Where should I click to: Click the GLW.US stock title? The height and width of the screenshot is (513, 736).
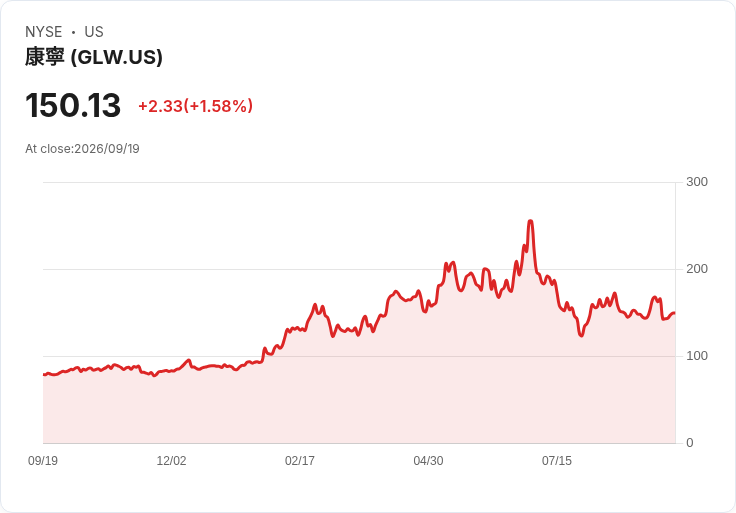tap(94, 57)
